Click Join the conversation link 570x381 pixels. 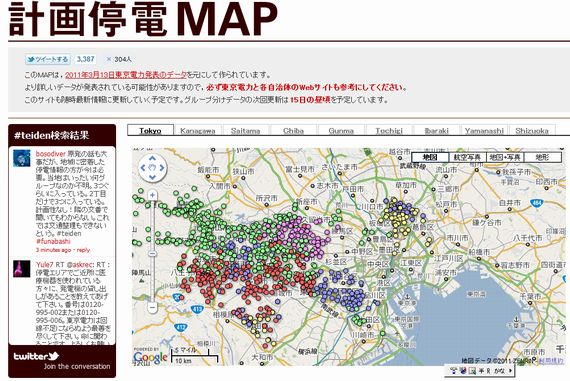[77, 366]
